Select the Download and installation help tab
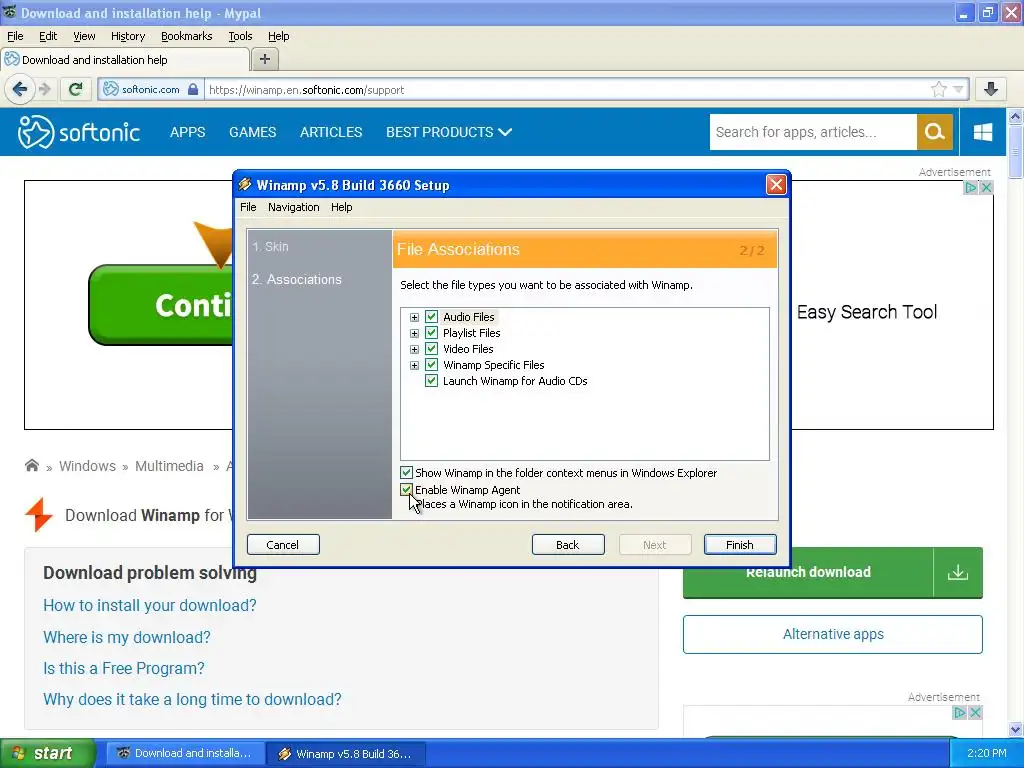The image size is (1024, 768). pyautogui.click(x=125, y=59)
